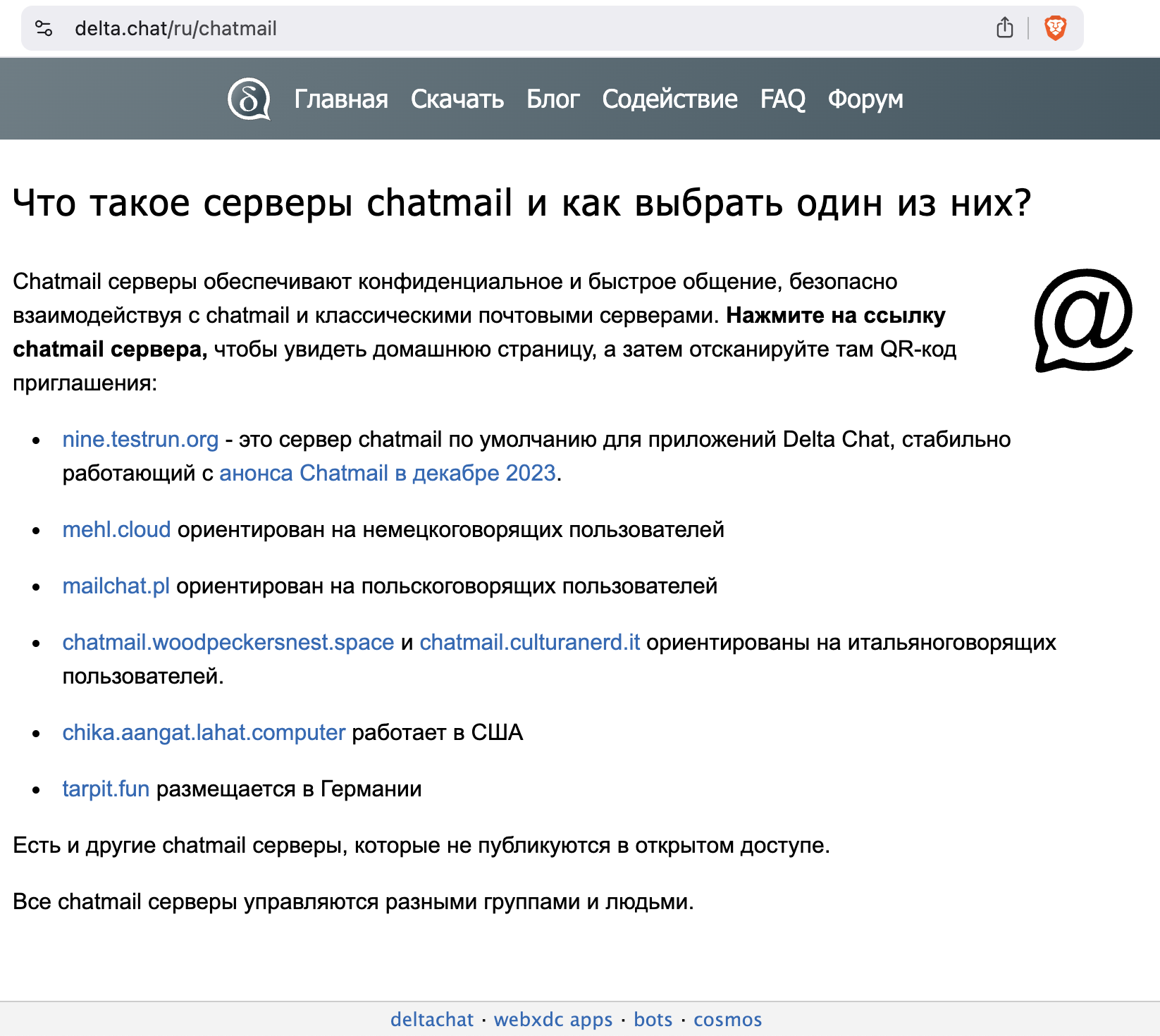Open the nine.testrun.org server link
Screen dimensions: 1160x1036
coord(140,439)
